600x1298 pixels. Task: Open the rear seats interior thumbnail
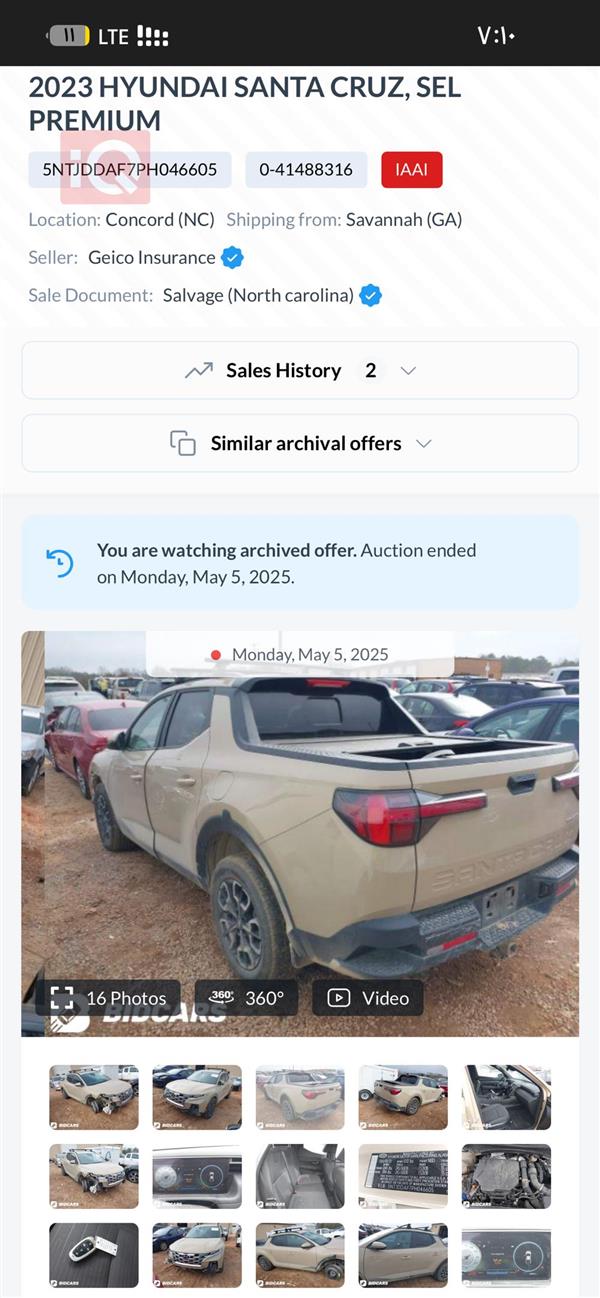click(x=300, y=1176)
